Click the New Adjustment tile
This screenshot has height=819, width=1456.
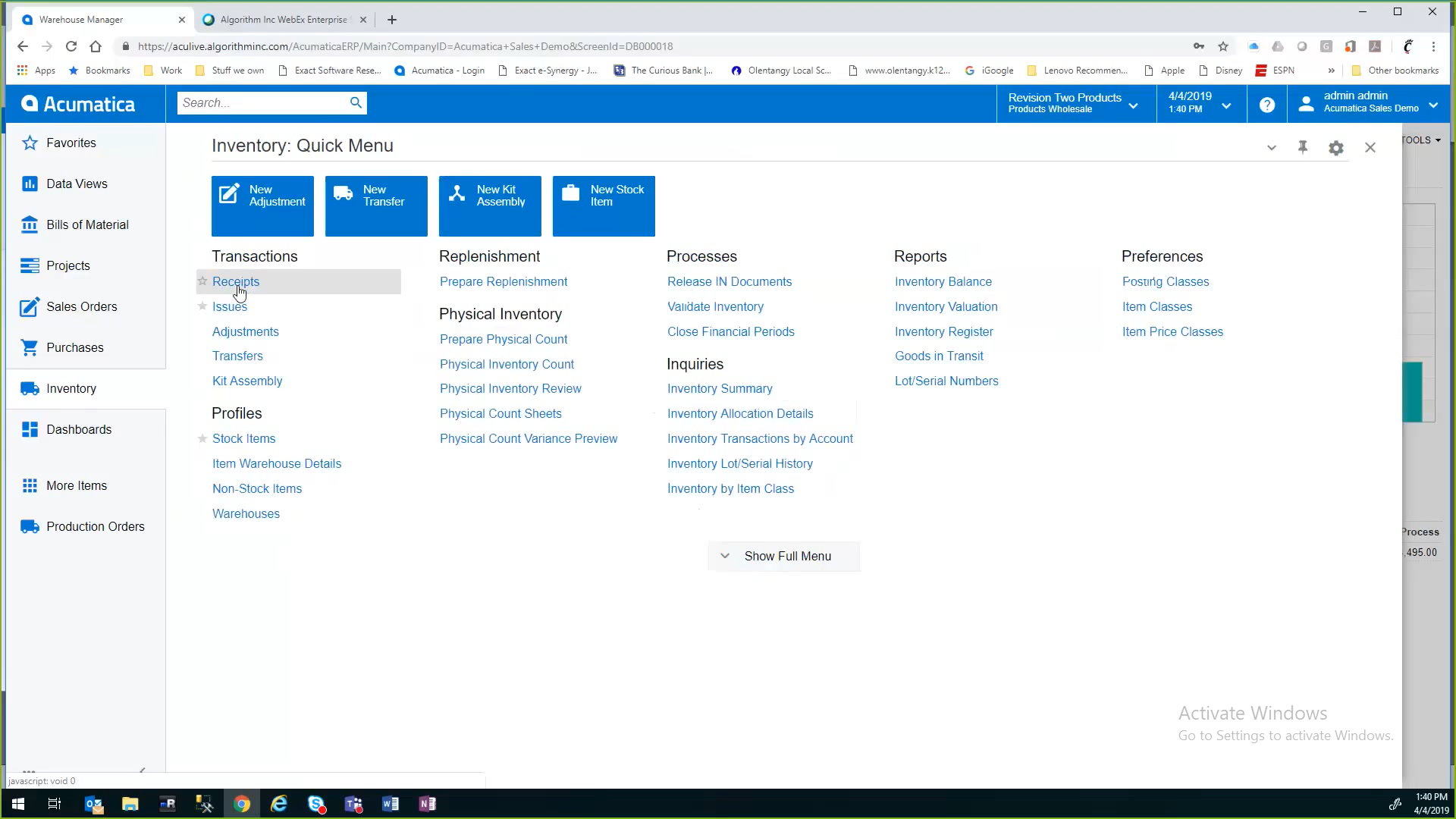pos(262,206)
